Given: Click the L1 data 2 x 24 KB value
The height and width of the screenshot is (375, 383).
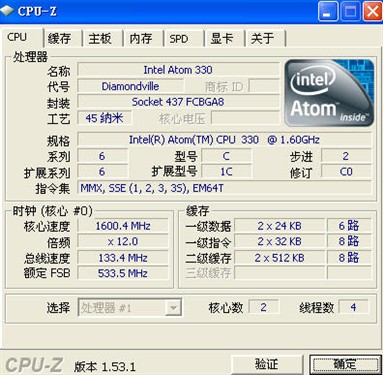Looking at the screenshot, I should click(279, 226).
